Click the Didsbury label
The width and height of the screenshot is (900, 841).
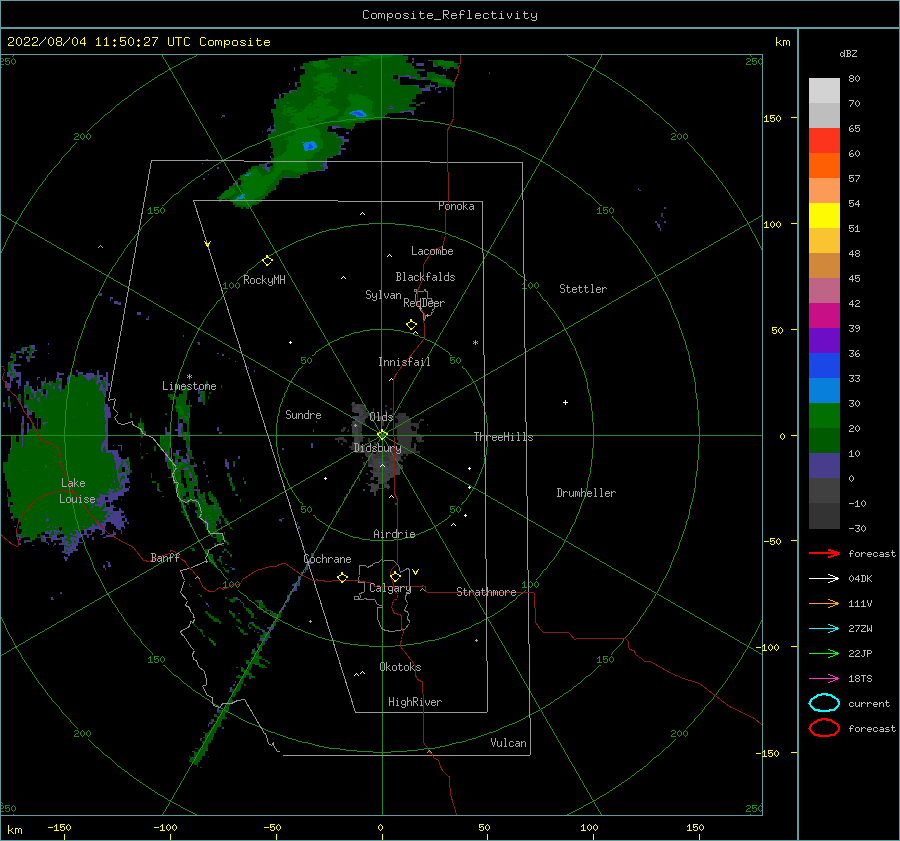tap(377, 448)
